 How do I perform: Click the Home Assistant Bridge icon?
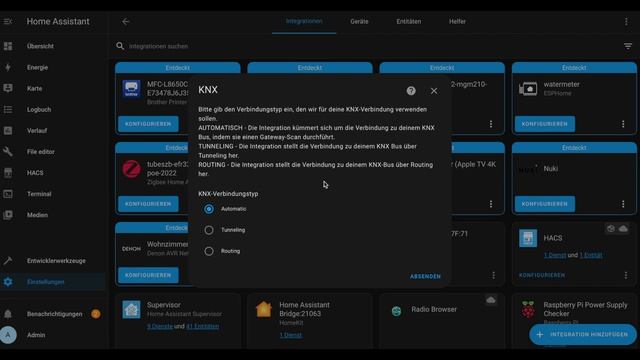264,309
